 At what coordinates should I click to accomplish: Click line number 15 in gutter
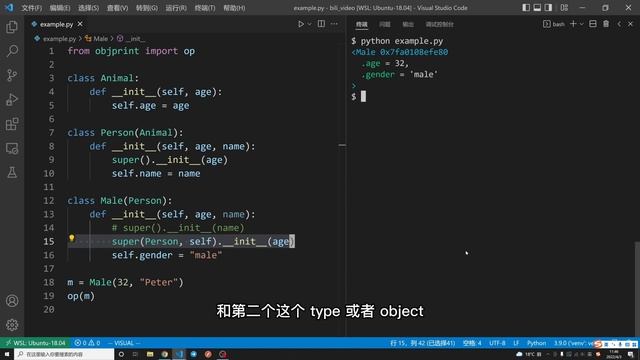coord(49,241)
